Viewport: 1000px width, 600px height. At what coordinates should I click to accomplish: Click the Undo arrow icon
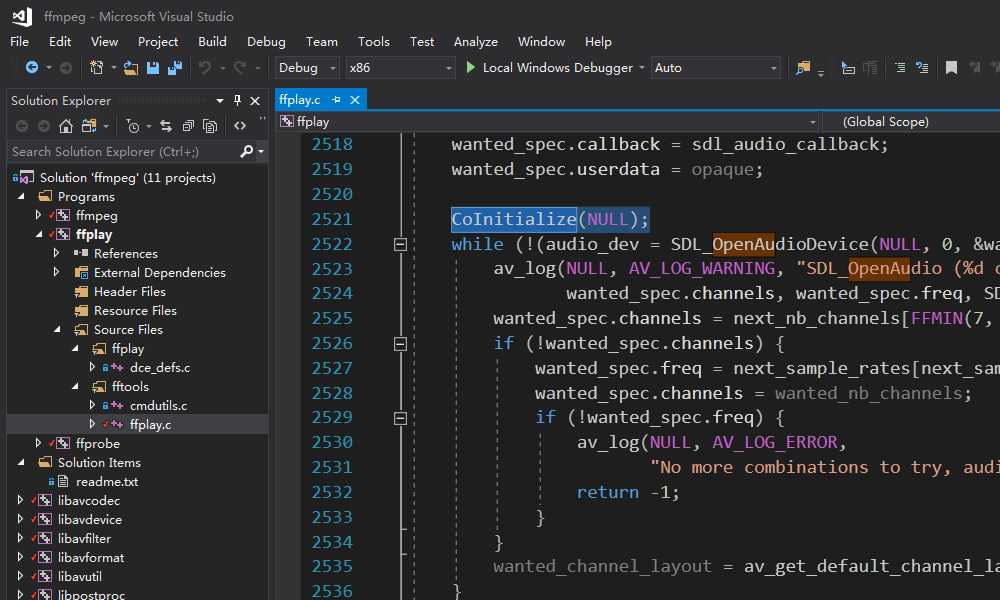[x=205, y=67]
